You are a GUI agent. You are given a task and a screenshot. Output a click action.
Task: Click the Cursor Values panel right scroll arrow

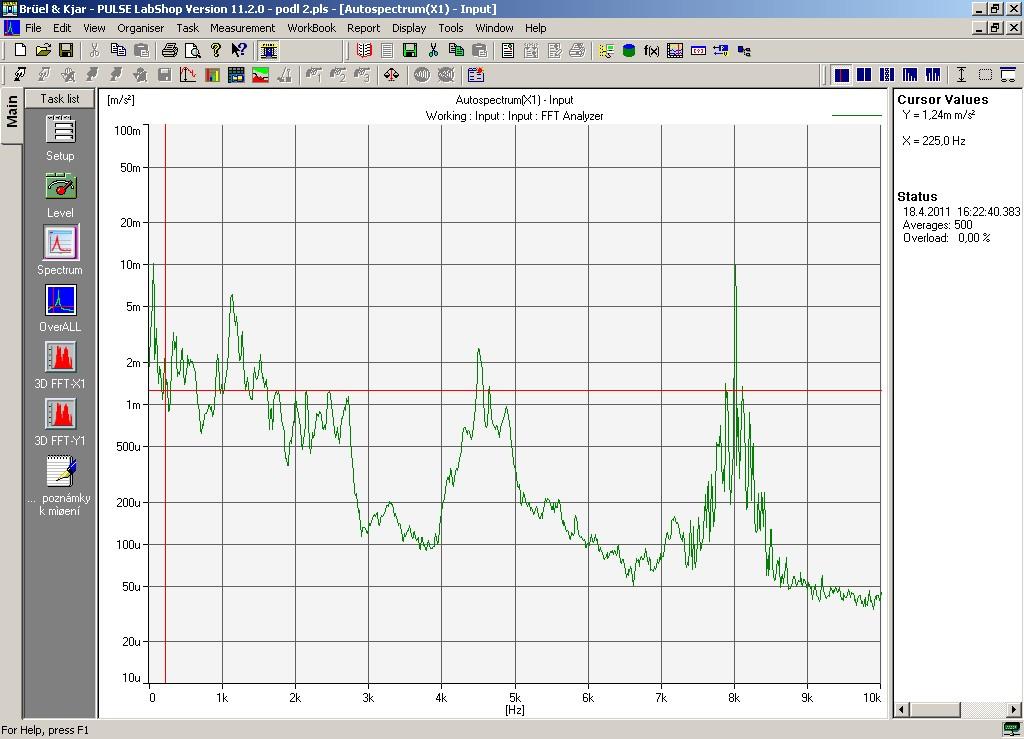[x=1014, y=710]
